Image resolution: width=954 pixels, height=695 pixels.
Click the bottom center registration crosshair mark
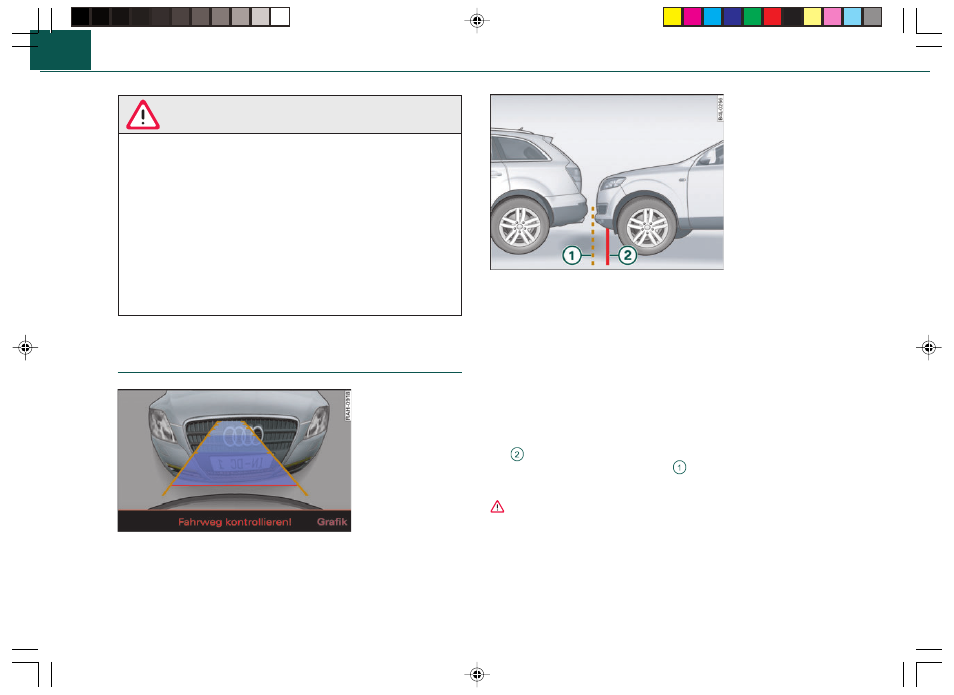(477, 674)
